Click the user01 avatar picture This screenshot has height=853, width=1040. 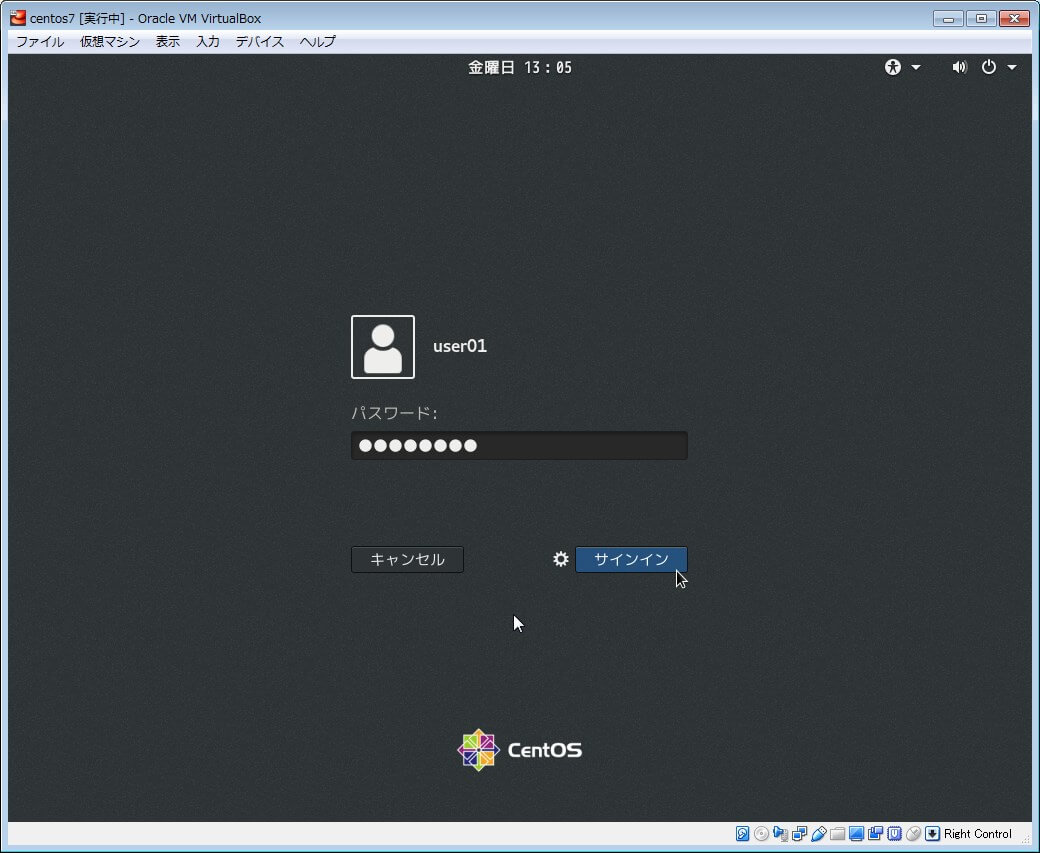tap(383, 347)
